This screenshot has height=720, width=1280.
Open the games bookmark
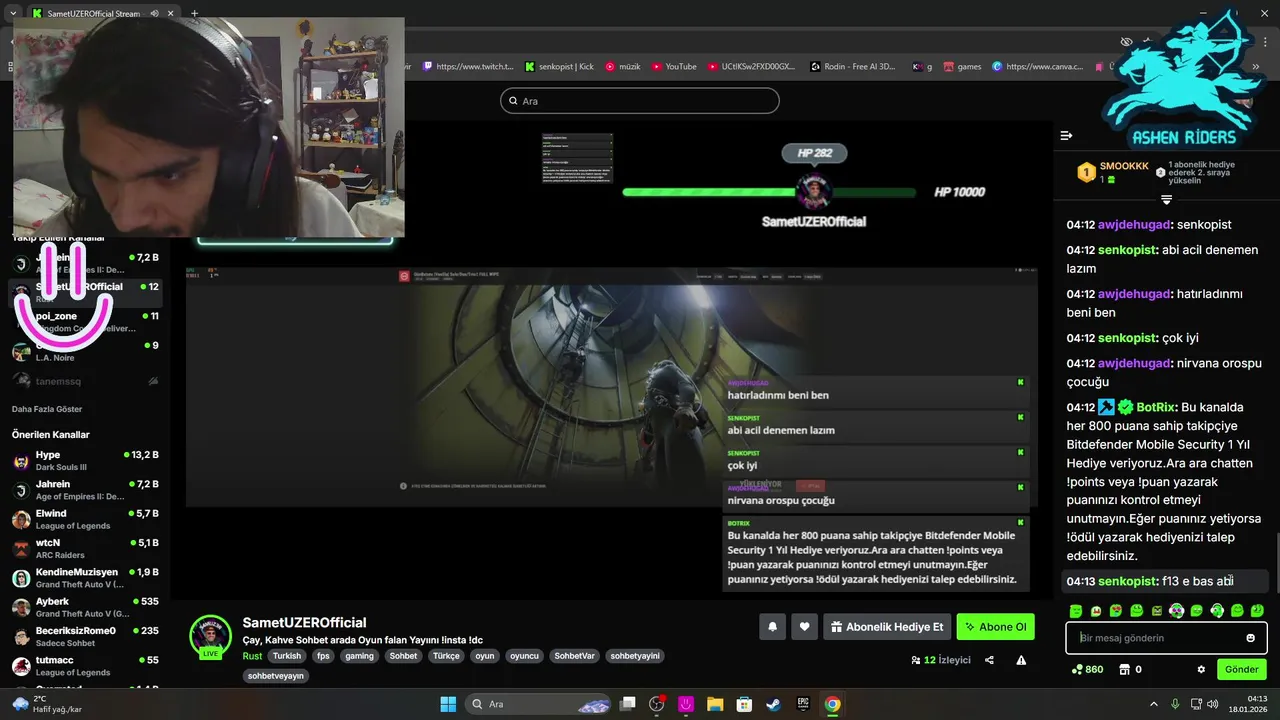(x=961, y=66)
